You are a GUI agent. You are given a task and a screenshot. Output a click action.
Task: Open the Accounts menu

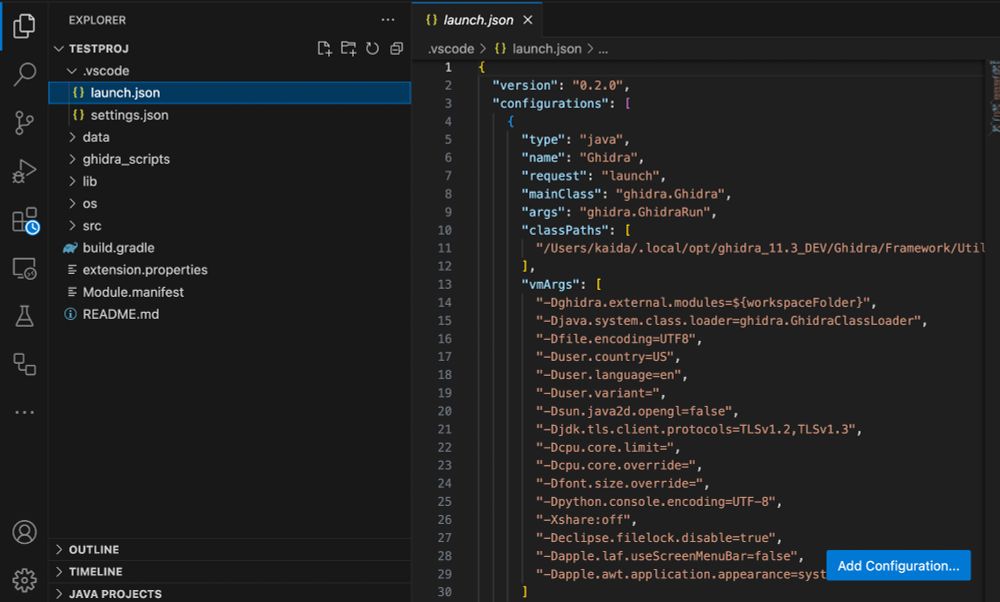24,532
